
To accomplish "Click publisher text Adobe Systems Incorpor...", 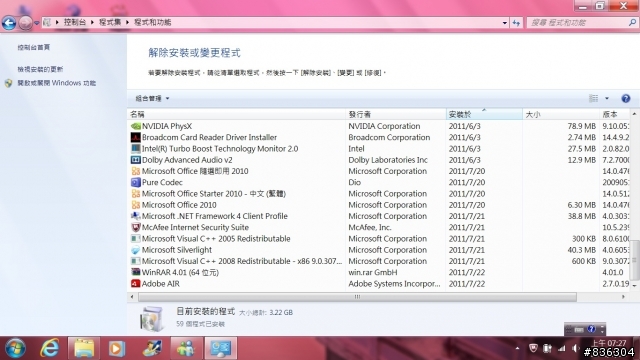I will tap(394, 284).
